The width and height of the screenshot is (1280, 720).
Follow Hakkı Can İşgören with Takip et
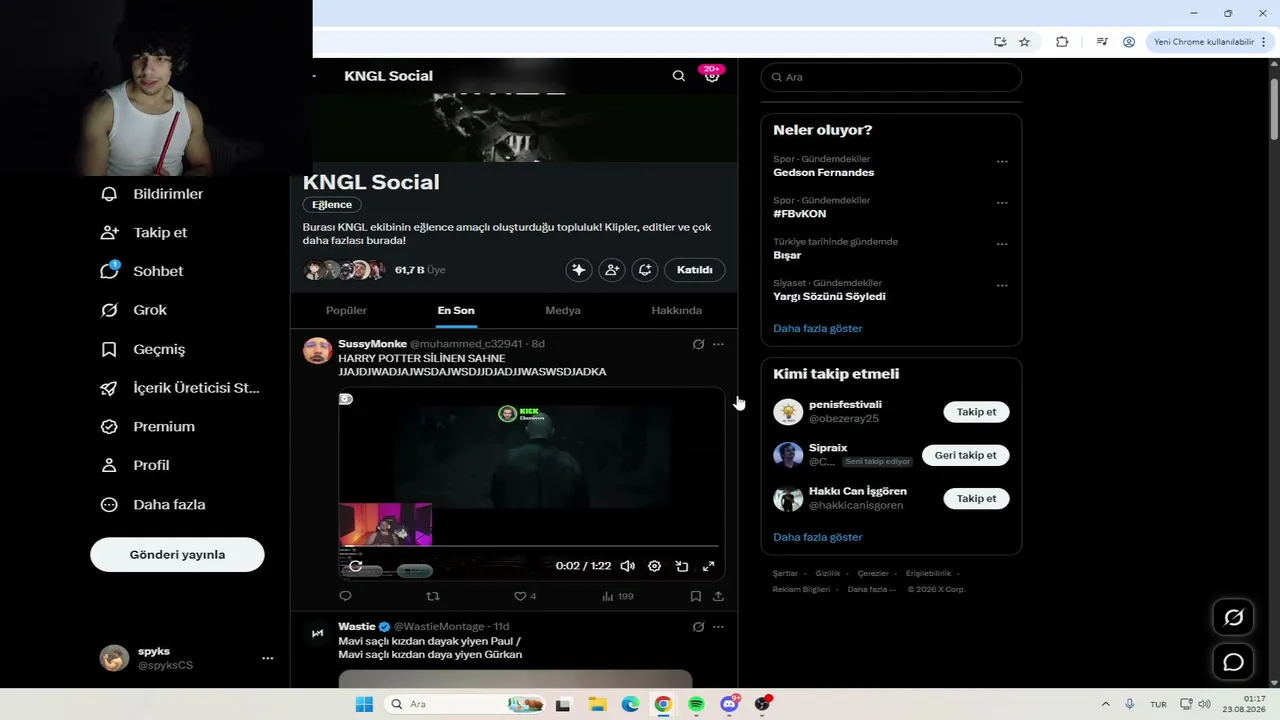[976, 499]
